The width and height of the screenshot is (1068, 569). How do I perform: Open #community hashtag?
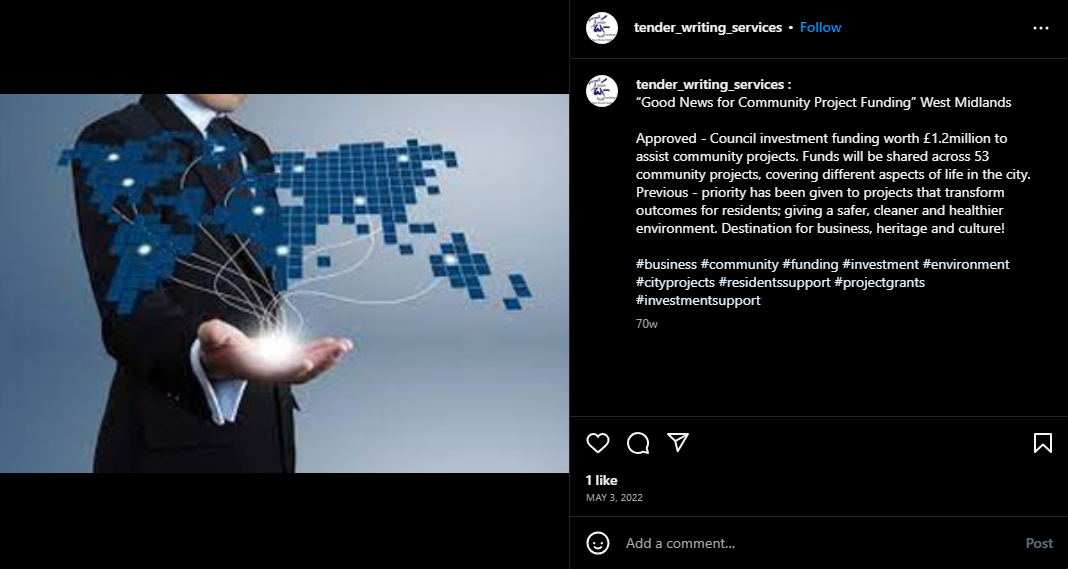[x=739, y=264]
